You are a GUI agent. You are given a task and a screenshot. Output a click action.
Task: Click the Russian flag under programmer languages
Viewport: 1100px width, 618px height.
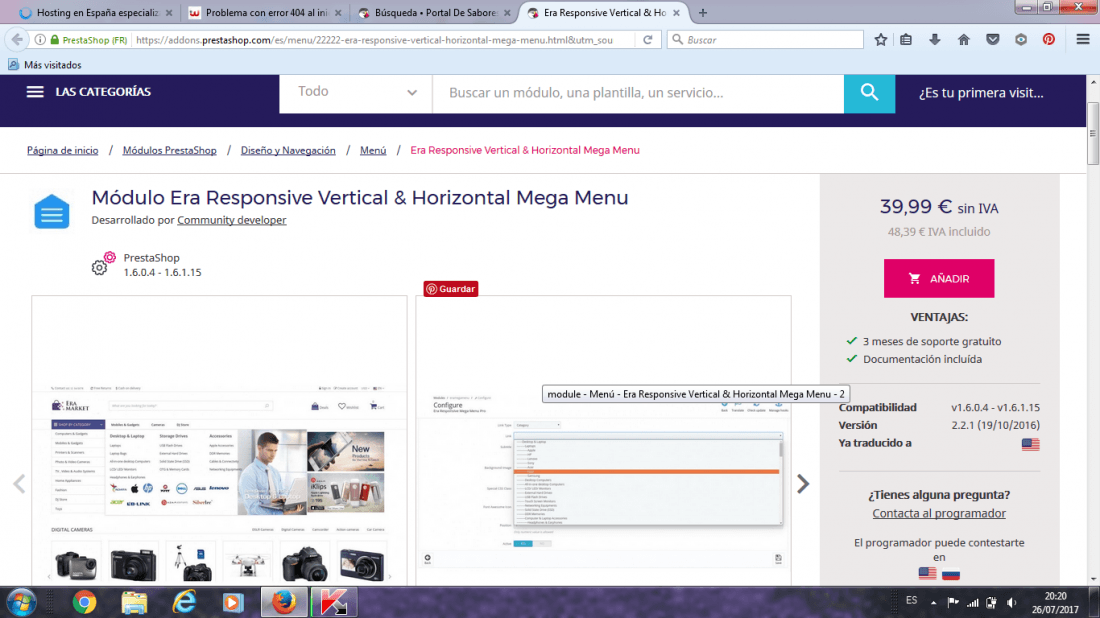click(951, 574)
